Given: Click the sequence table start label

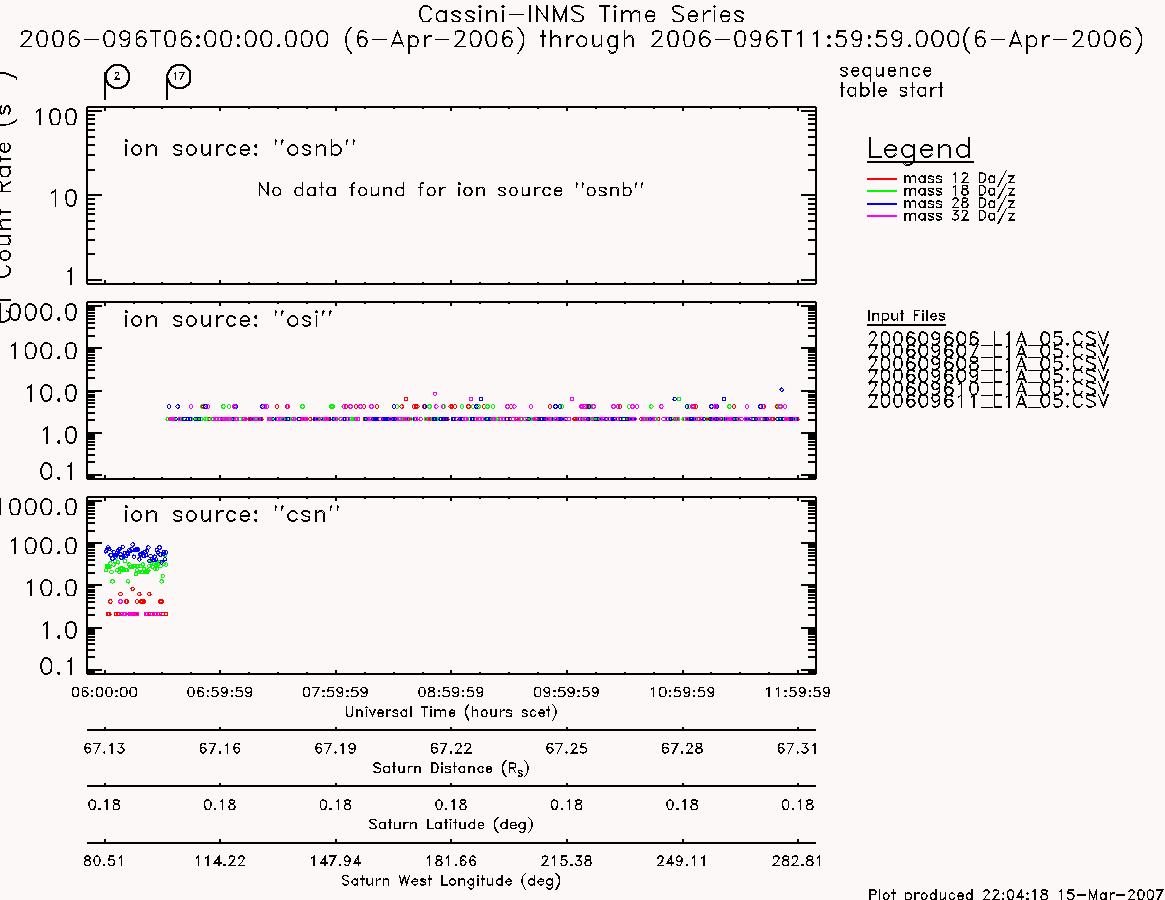Looking at the screenshot, I should 891,80.
